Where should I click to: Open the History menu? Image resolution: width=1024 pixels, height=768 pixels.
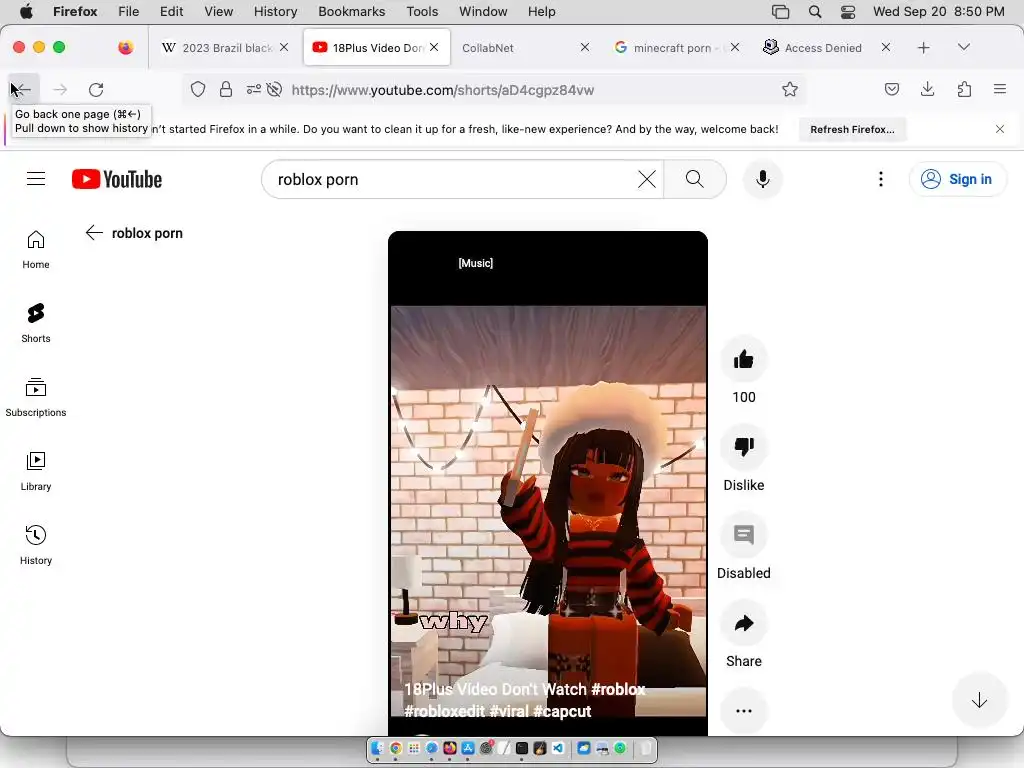pyautogui.click(x=275, y=12)
